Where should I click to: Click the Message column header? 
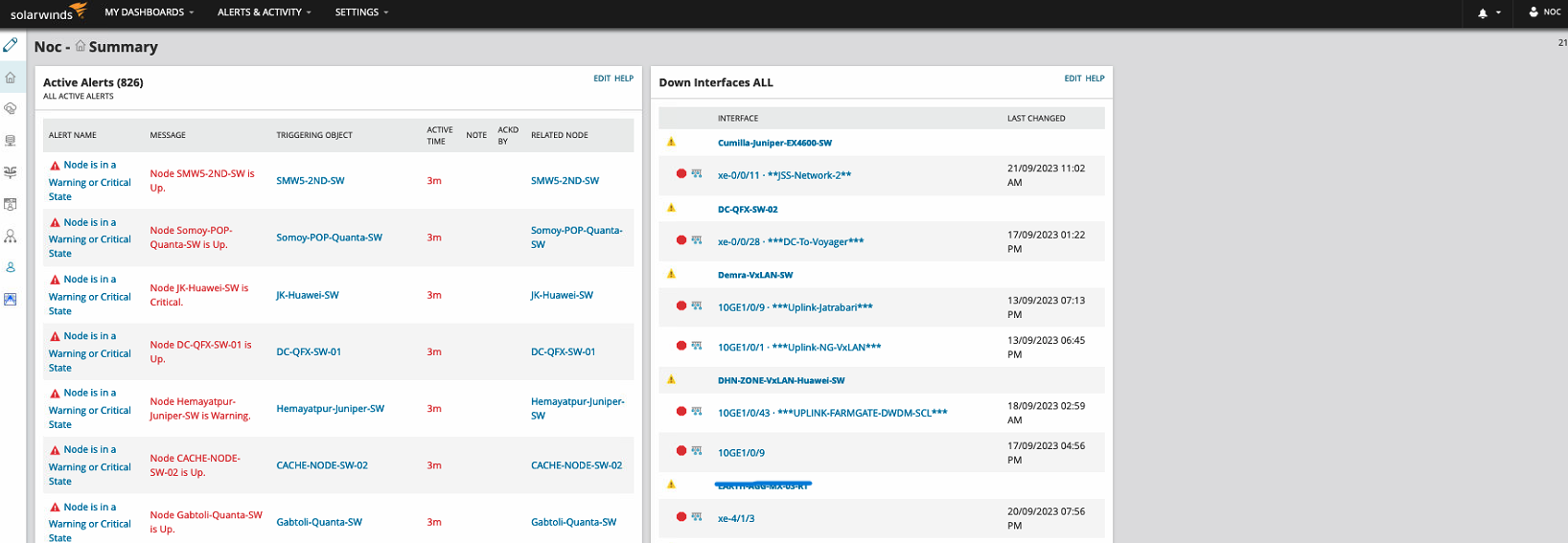(168, 135)
